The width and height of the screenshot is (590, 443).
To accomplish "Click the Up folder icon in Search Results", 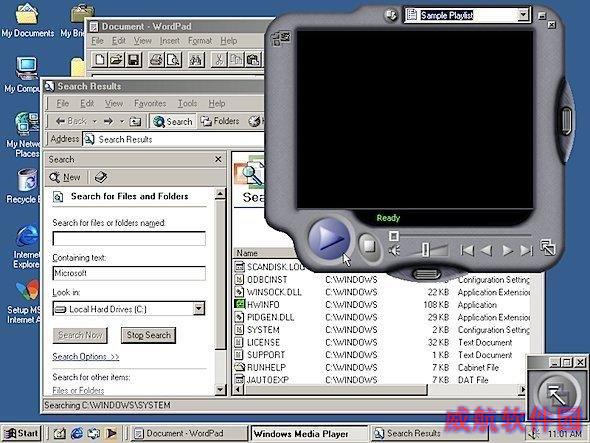I will click(x=135, y=121).
